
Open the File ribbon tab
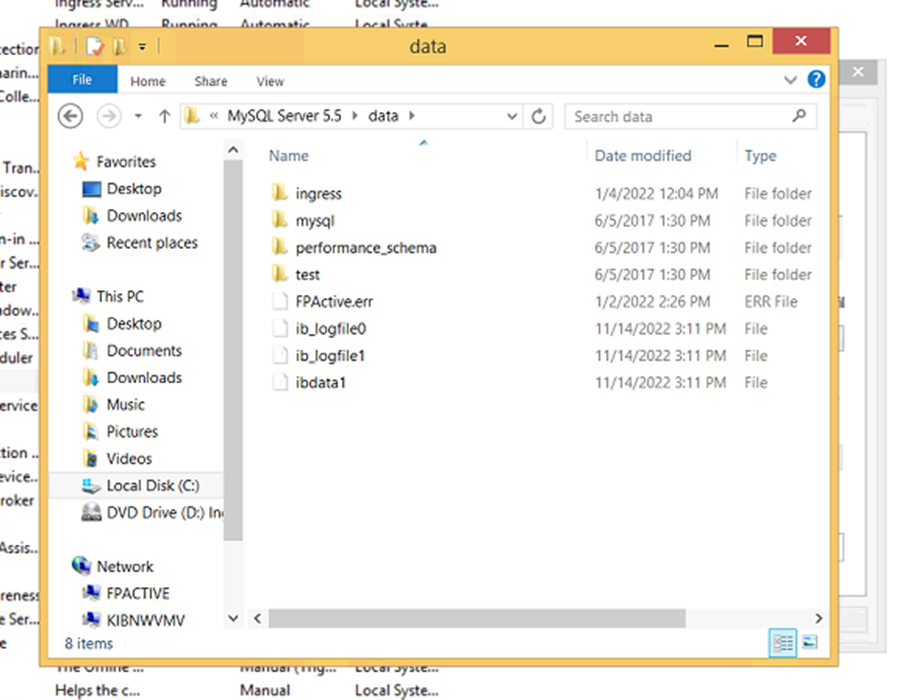pyautogui.click(x=82, y=79)
